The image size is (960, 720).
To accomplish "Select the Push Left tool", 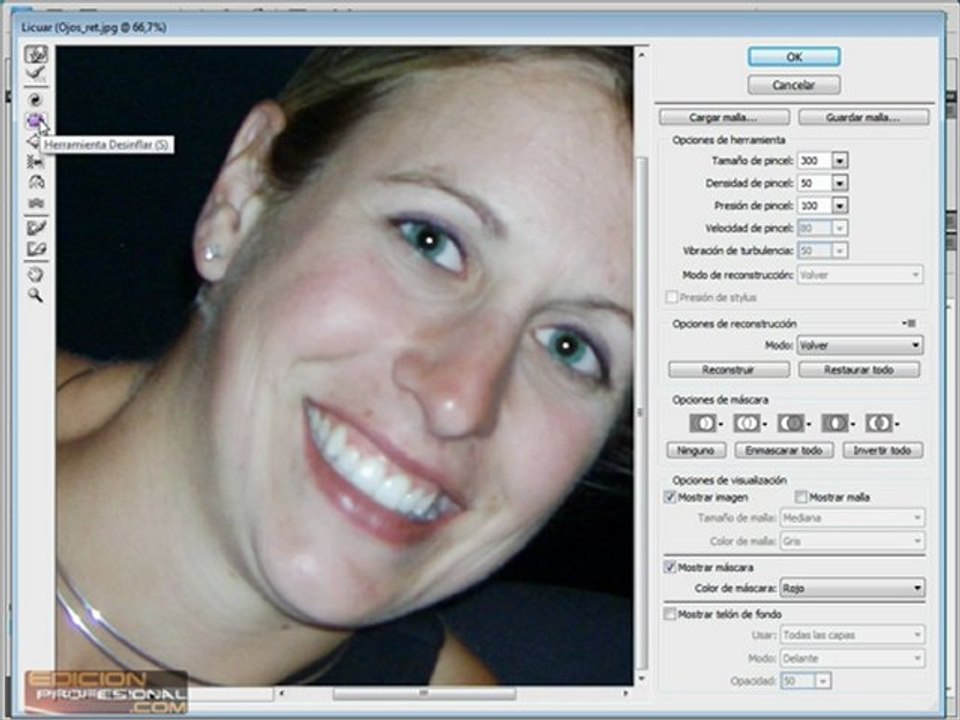I will click(36, 162).
